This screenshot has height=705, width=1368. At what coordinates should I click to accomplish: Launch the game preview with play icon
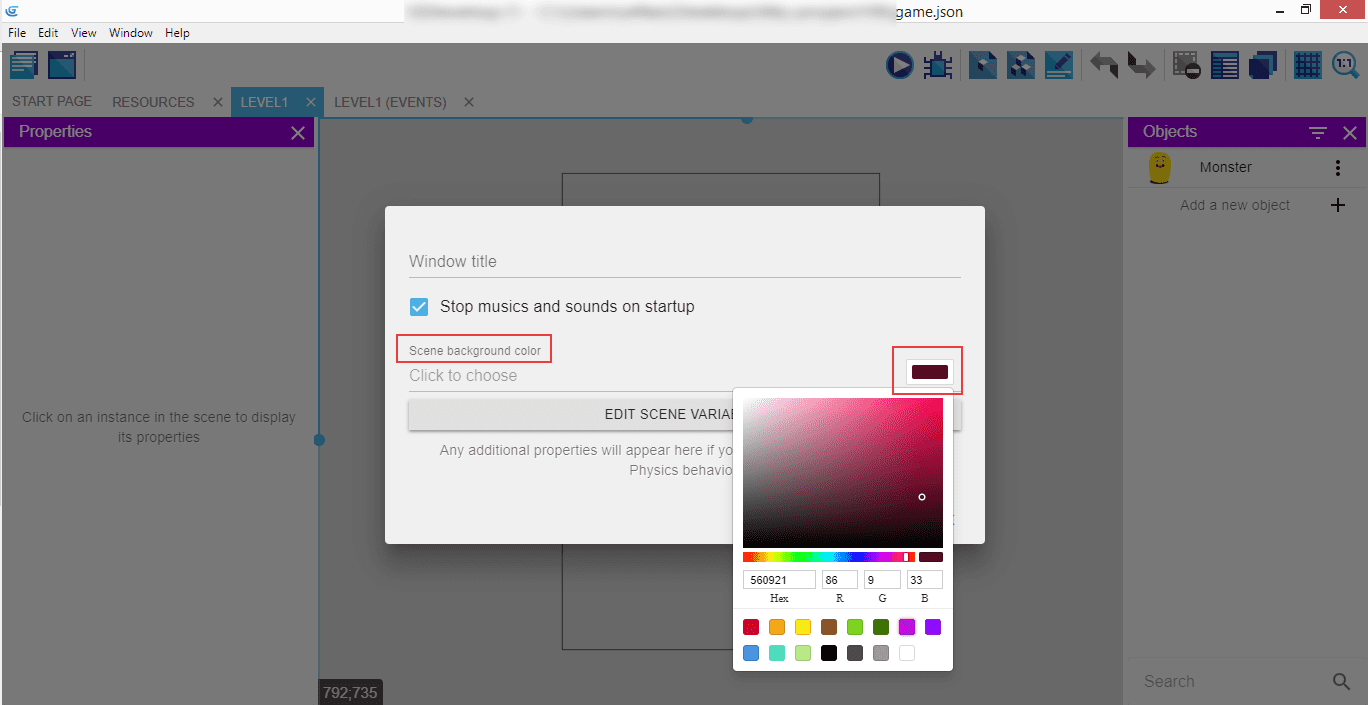pyautogui.click(x=899, y=66)
